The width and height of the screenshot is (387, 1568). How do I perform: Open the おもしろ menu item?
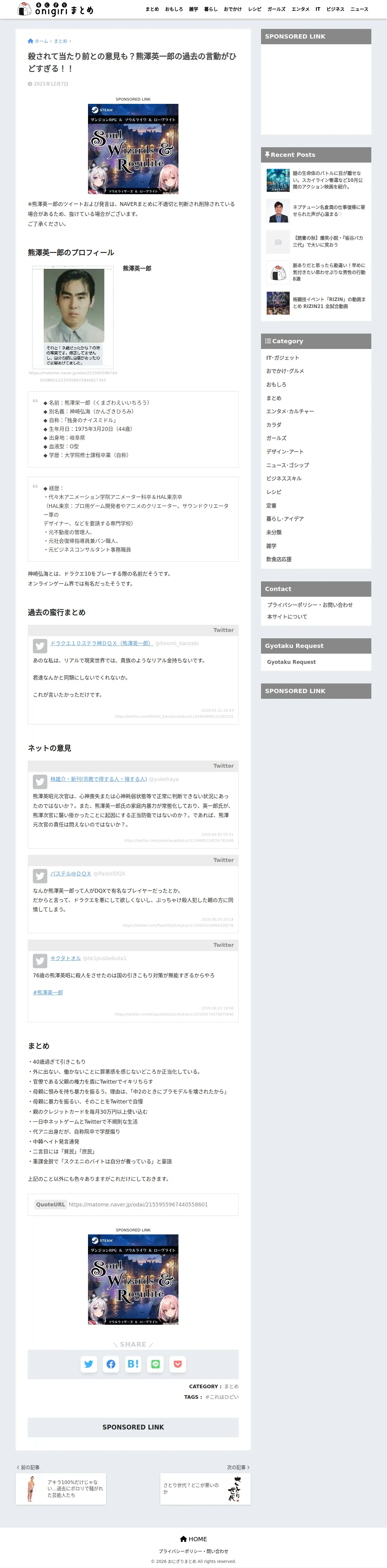pos(174,9)
